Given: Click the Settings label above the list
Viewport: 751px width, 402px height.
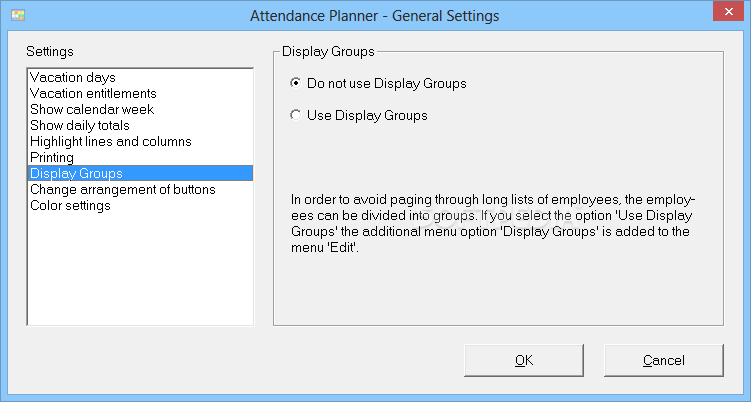Looking at the screenshot, I should (x=50, y=51).
